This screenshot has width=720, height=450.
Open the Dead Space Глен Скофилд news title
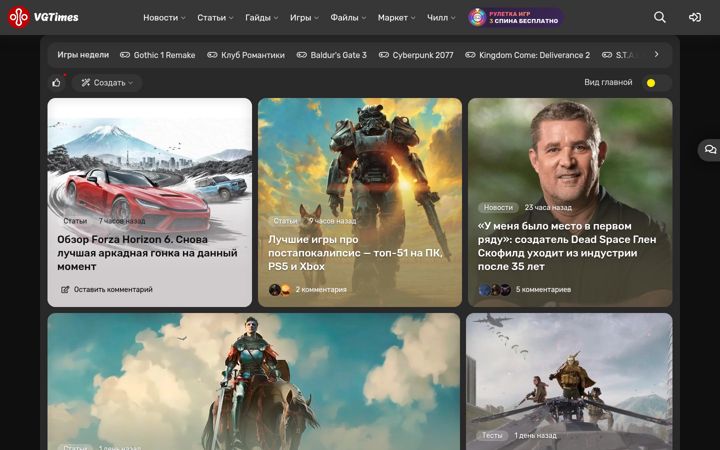(x=567, y=246)
